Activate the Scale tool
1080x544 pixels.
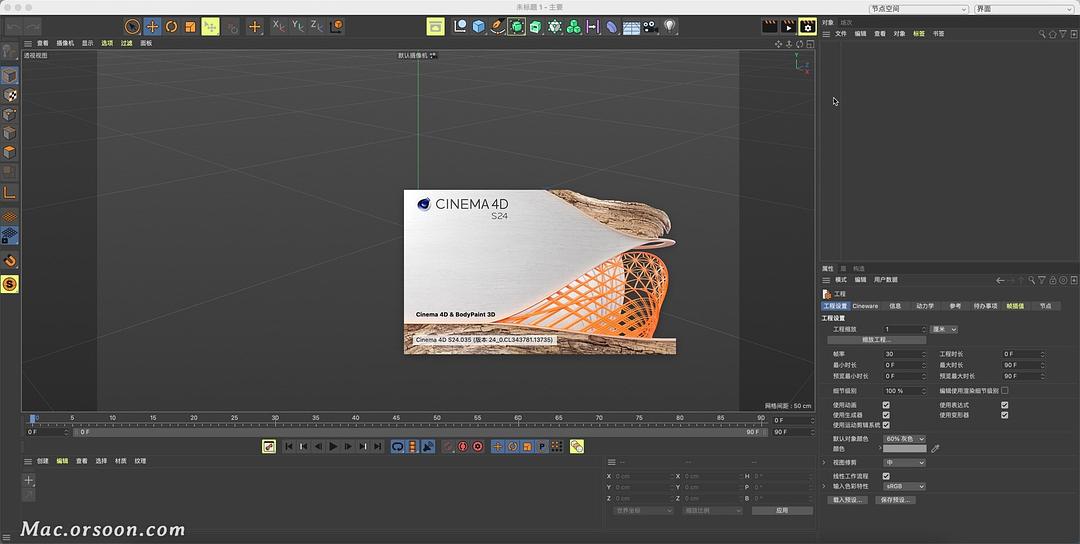click(x=191, y=27)
